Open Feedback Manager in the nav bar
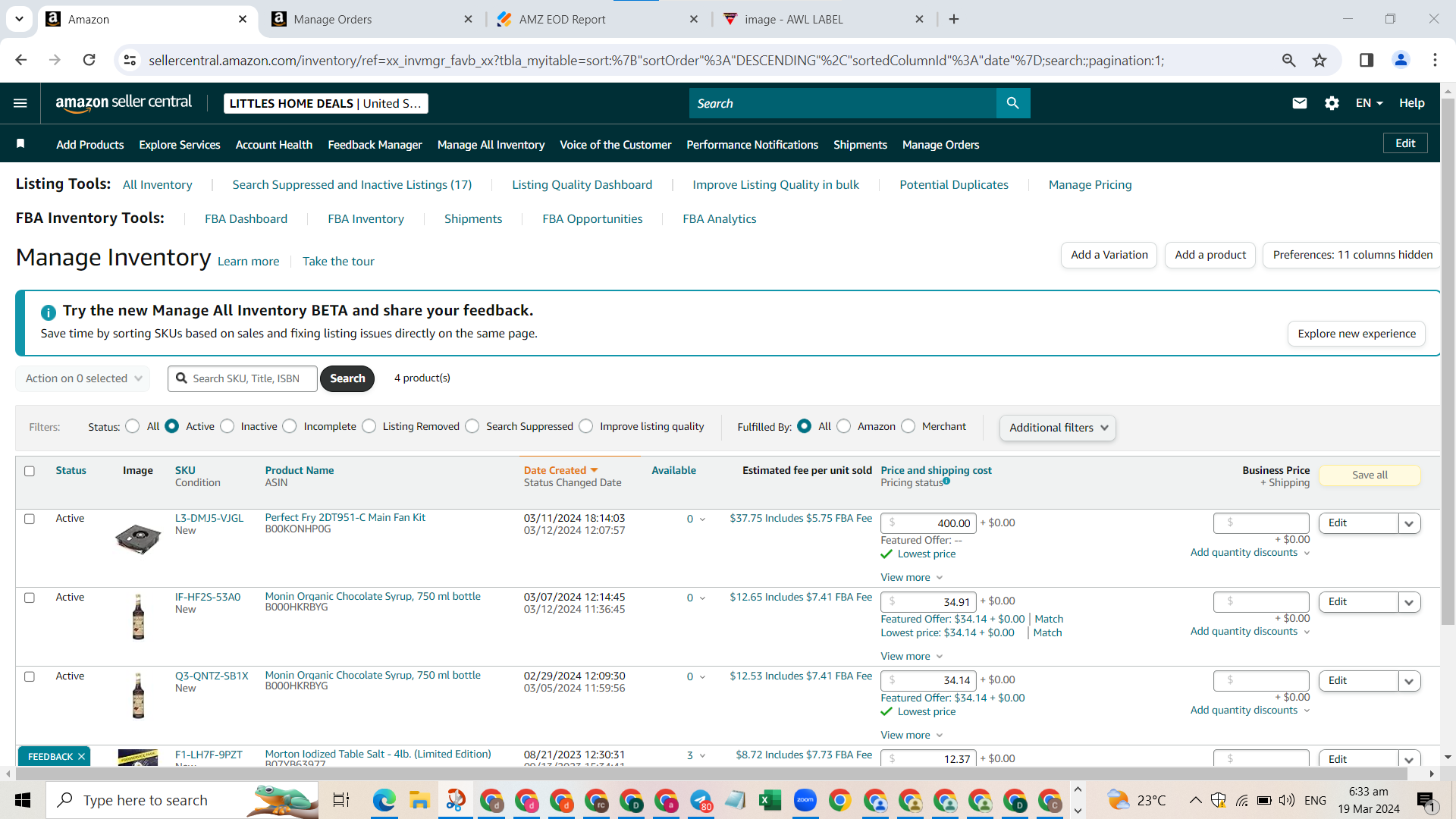 click(x=375, y=144)
